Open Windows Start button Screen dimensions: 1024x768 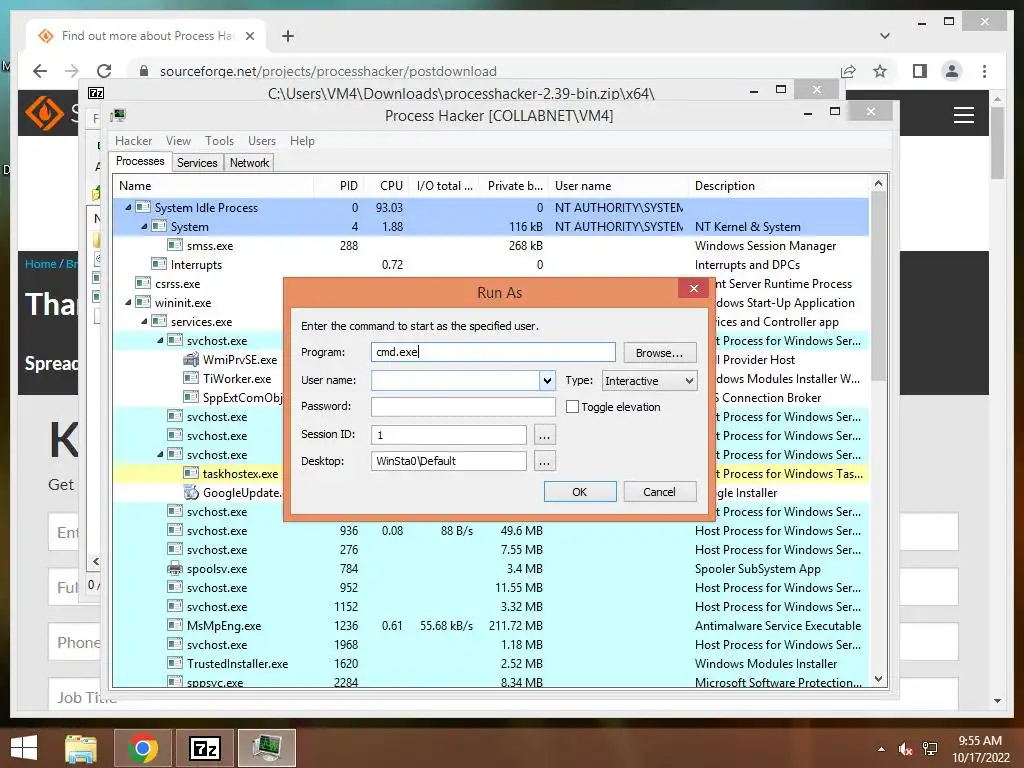coord(24,748)
